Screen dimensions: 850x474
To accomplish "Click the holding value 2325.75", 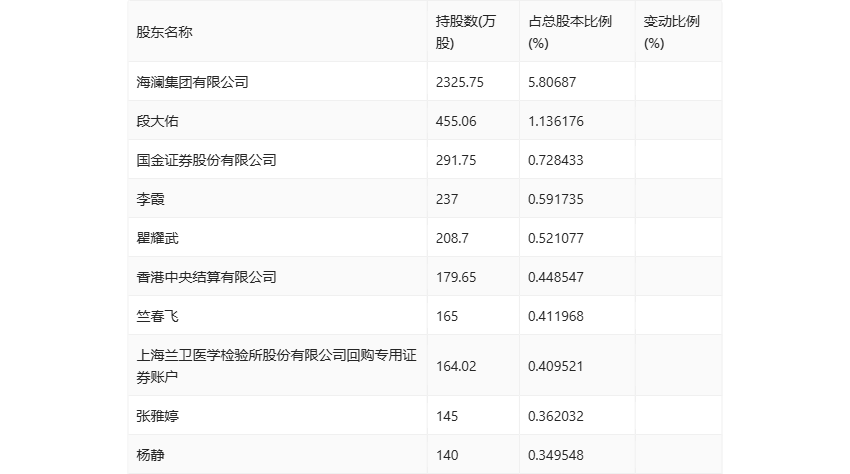I will pos(460,82).
